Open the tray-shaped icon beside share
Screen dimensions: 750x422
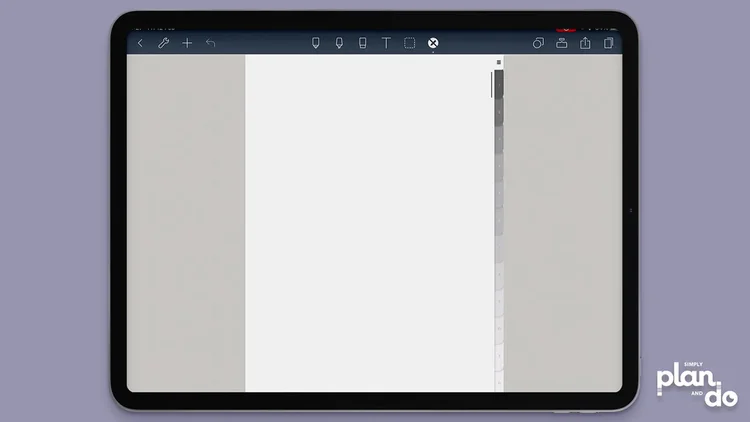click(562, 43)
